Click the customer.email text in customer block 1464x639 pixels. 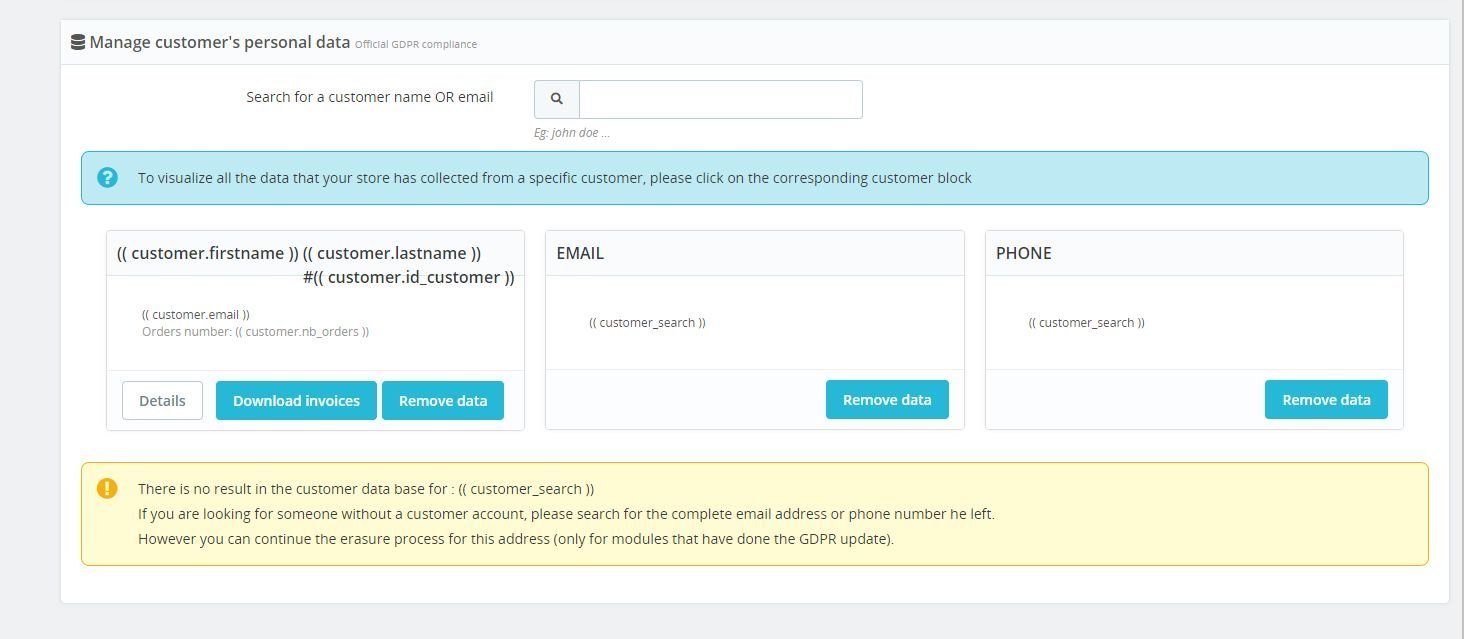196,314
